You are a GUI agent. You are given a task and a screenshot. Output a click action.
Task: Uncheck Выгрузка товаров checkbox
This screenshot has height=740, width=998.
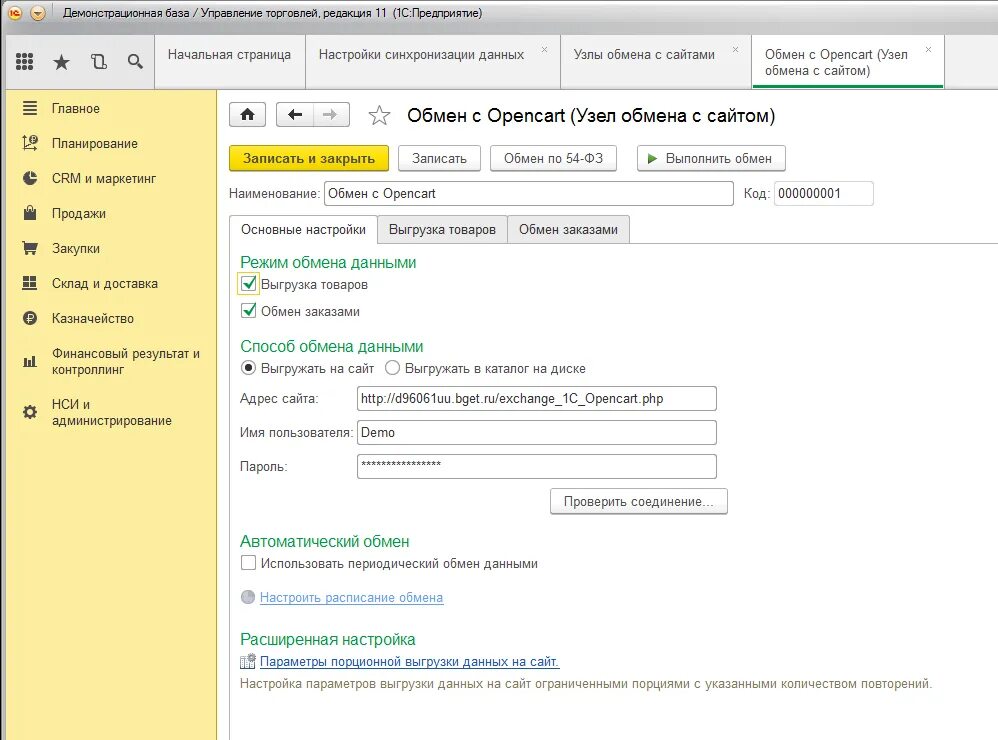click(249, 283)
